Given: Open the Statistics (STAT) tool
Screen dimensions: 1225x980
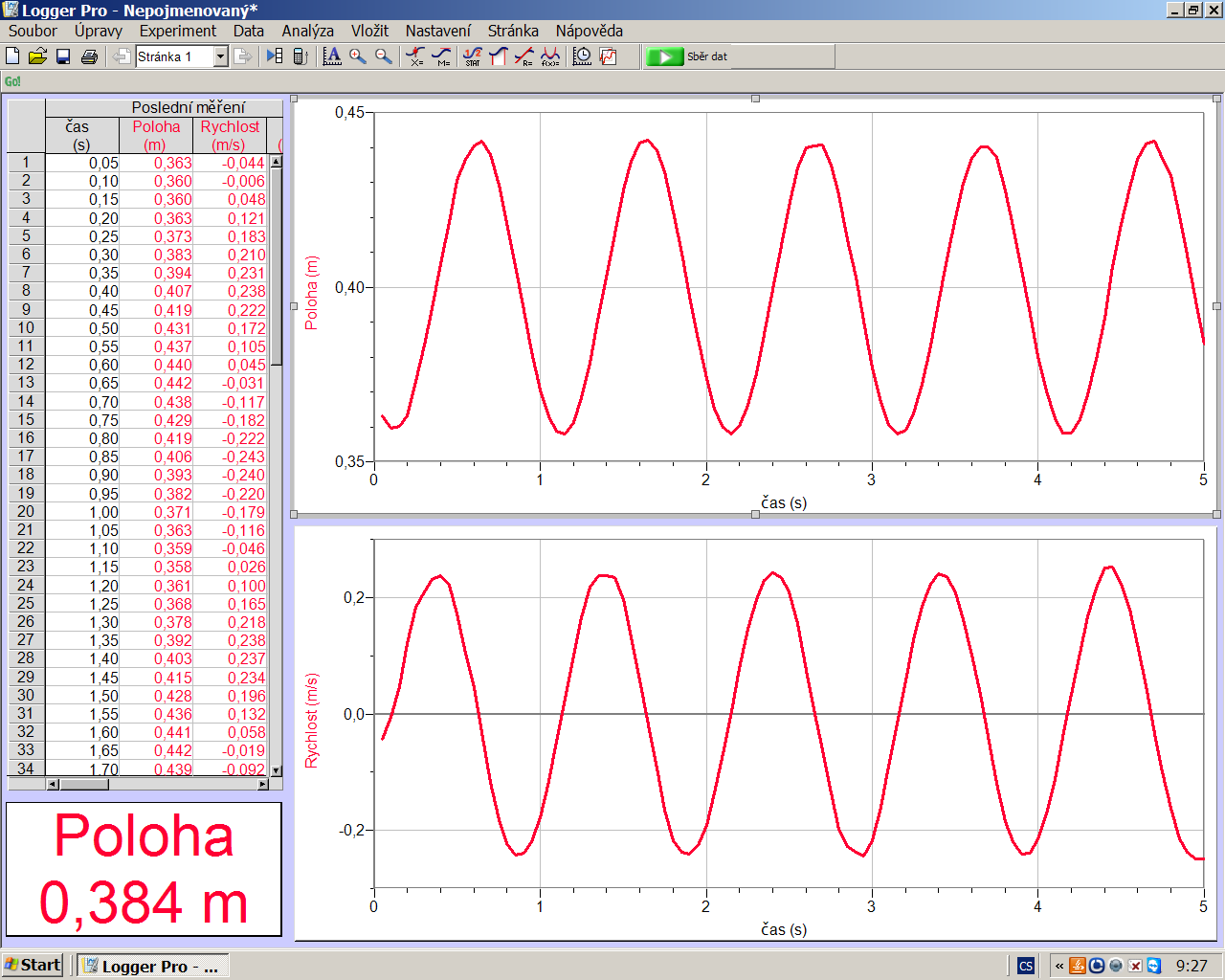Looking at the screenshot, I should (x=473, y=56).
